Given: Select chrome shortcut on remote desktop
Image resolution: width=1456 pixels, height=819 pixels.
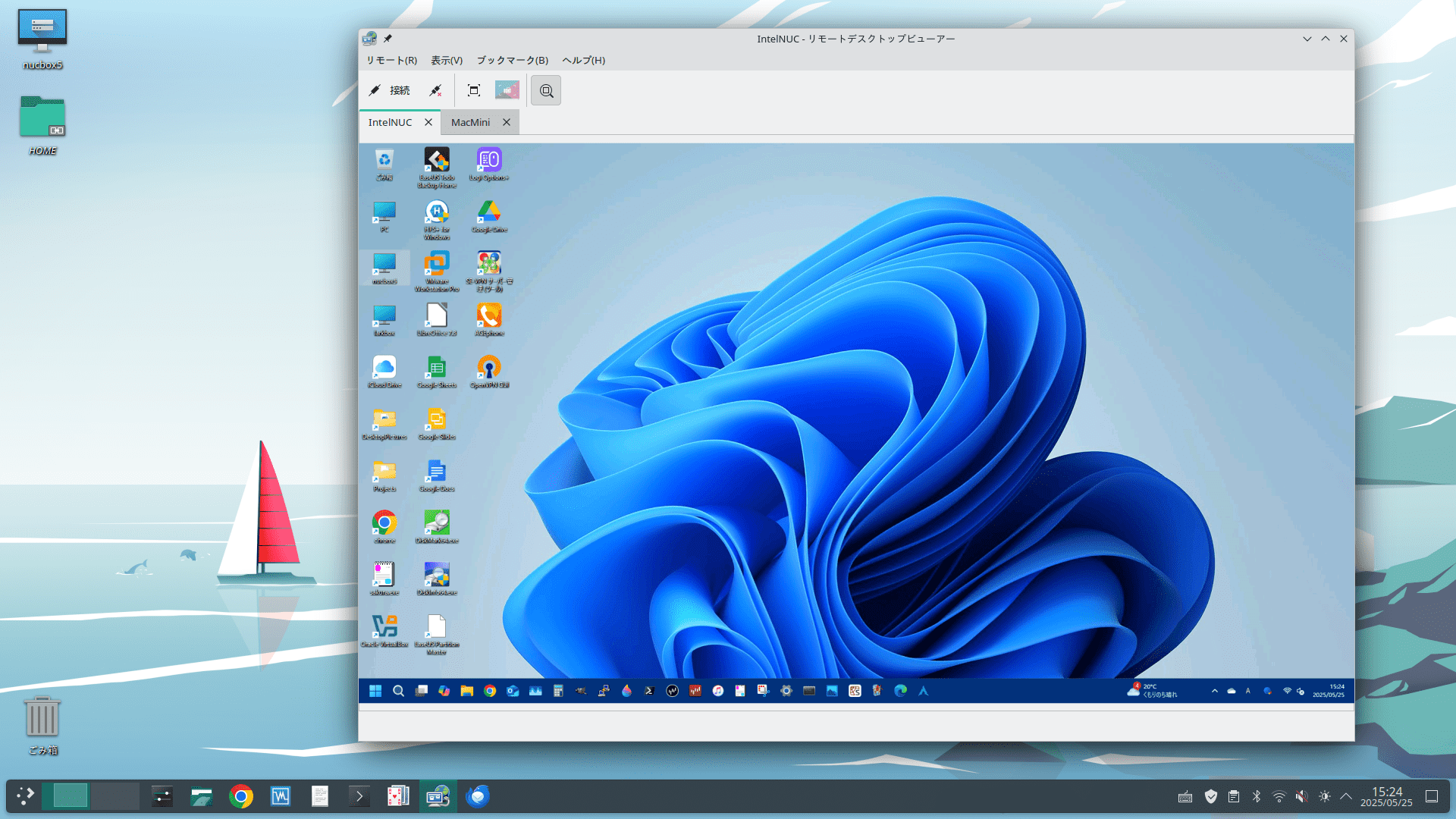Looking at the screenshot, I should click(x=384, y=527).
